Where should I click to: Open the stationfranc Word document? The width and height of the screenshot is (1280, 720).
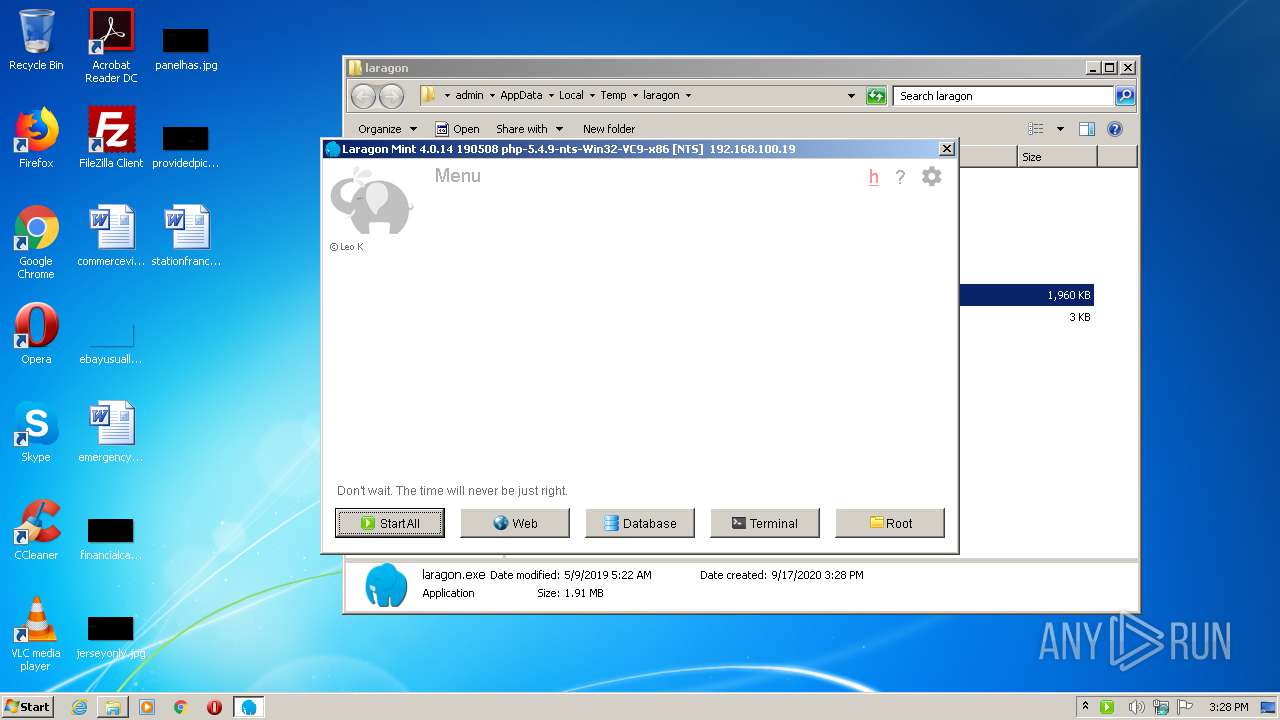pyautogui.click(x=186, y=236)
